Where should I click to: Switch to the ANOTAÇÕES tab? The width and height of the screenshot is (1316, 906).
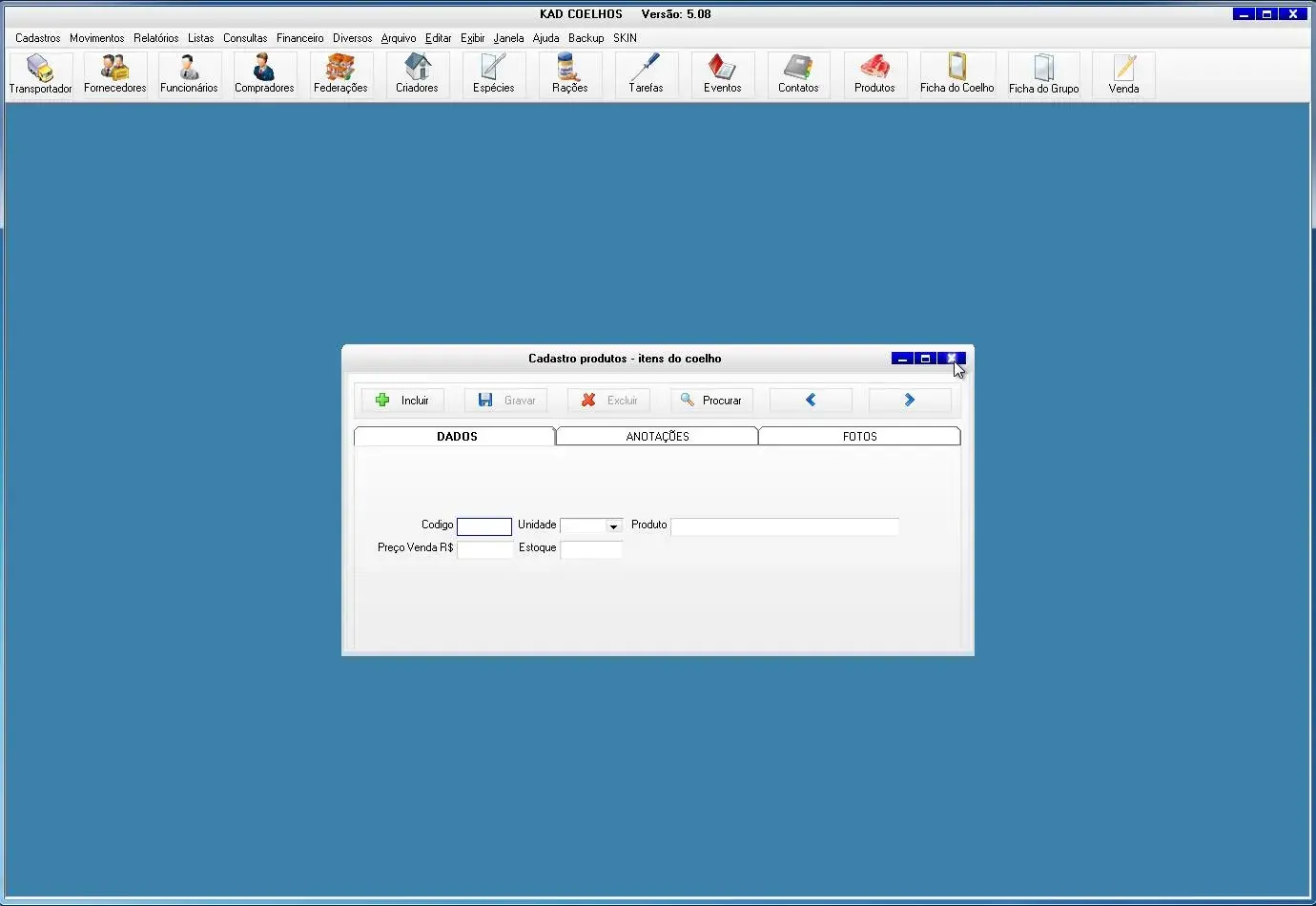coord(657,436)
